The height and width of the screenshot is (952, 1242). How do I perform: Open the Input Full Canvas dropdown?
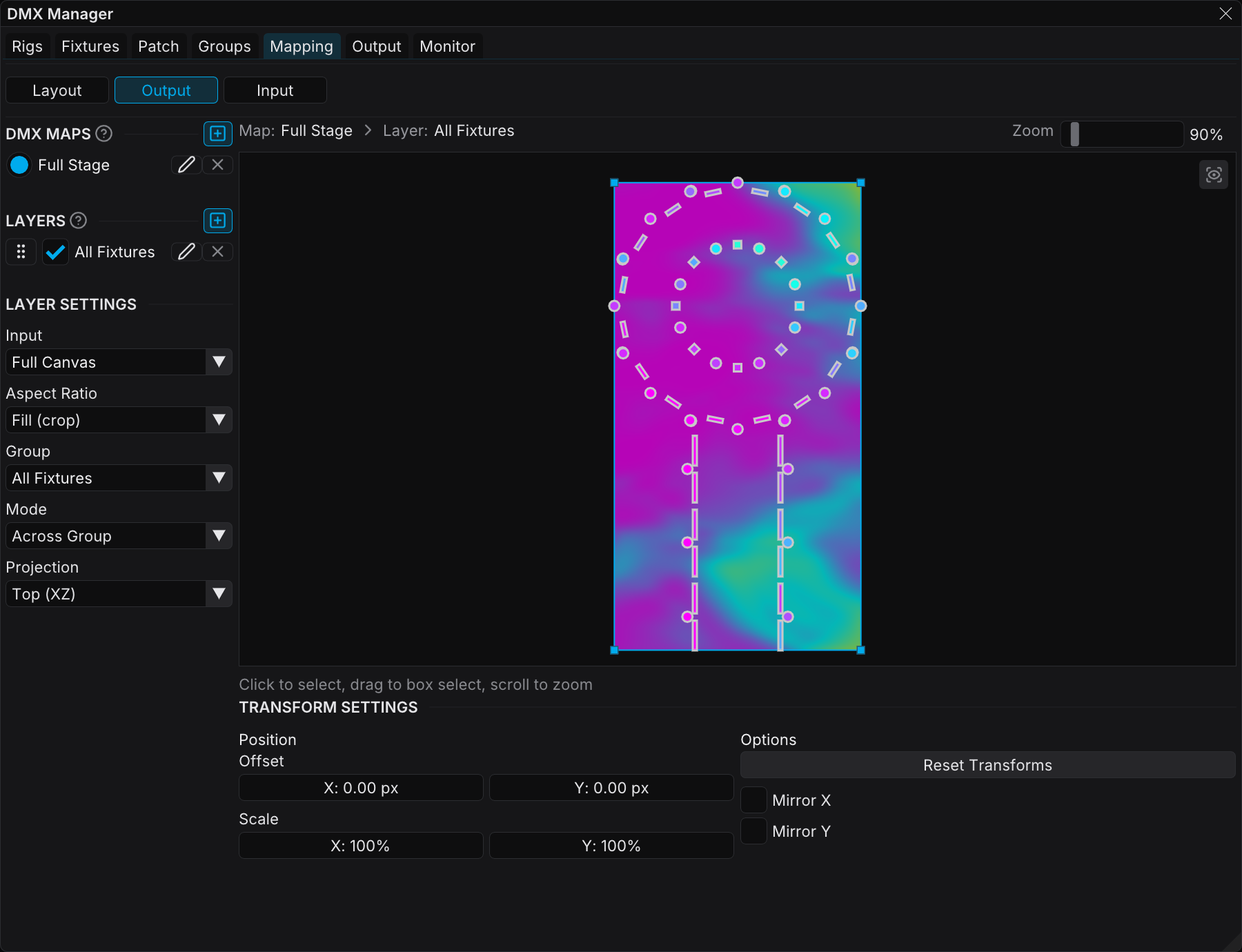pos(119,362)
